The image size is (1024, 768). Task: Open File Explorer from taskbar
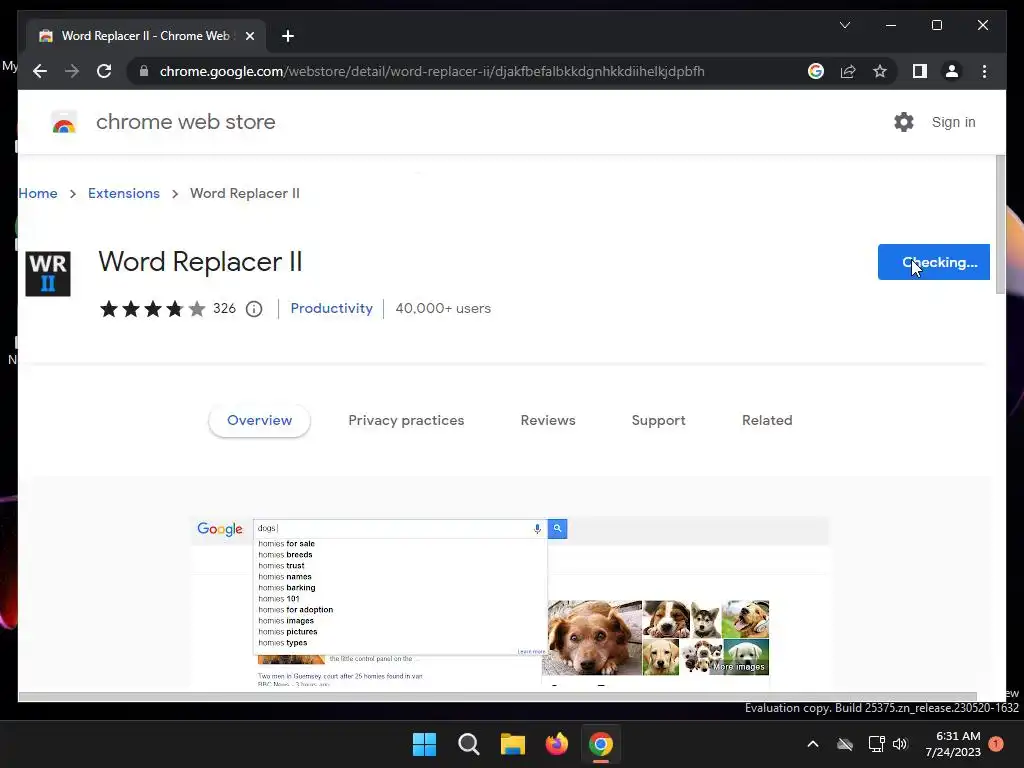[x=513, y=744]
